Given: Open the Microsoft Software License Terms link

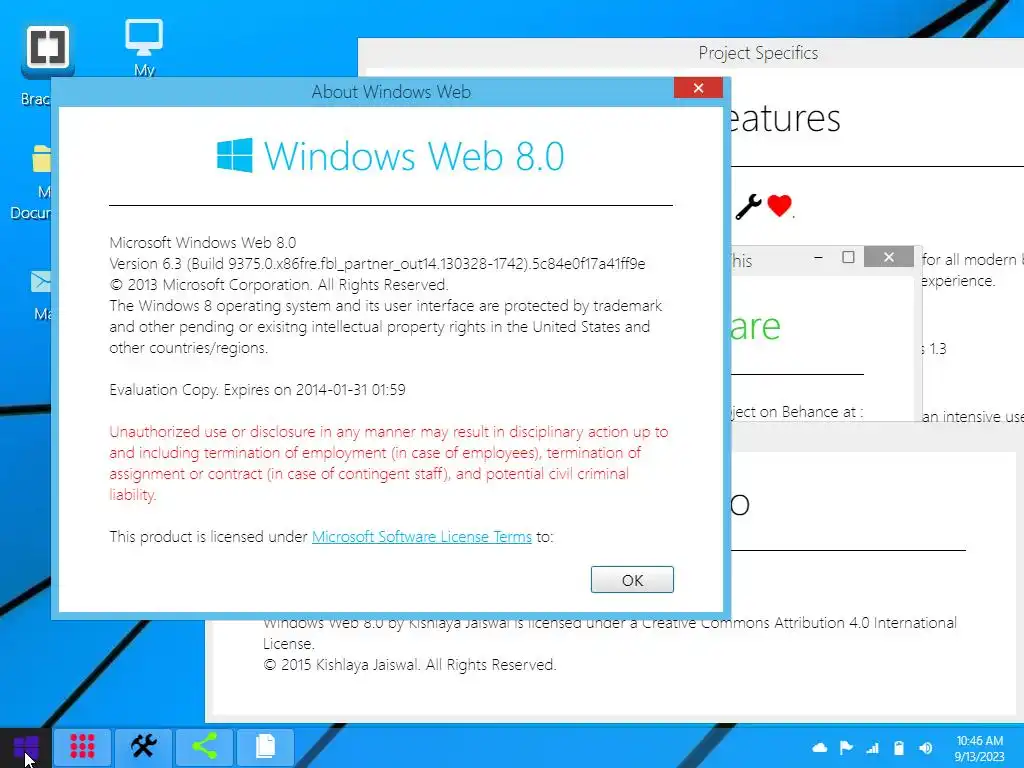Looking at the screenshot, I should click(421, 537).
